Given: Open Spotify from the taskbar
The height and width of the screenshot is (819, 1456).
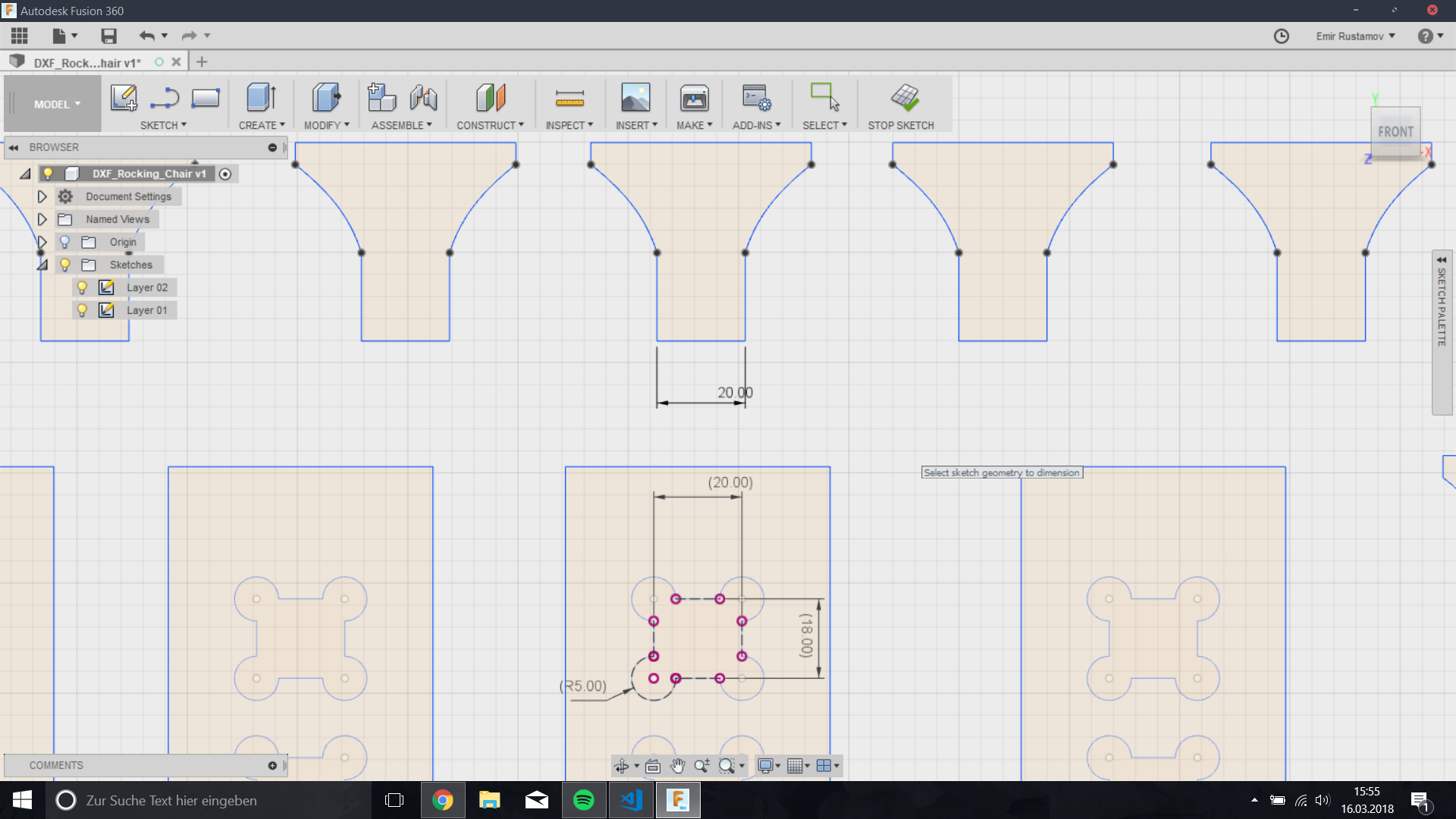Looking at the screenshot, I should [x=584, y=800].
